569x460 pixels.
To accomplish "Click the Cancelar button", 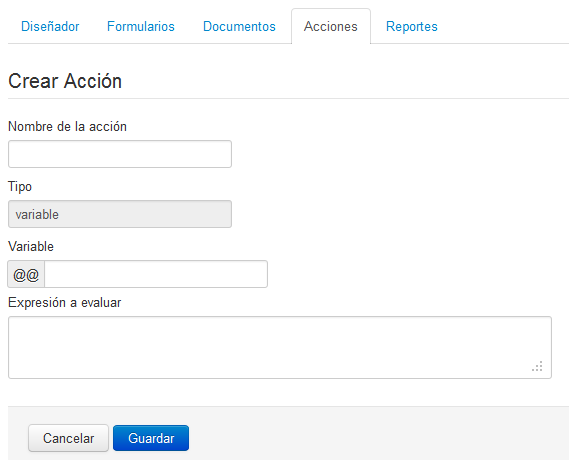I will coord(68,438).
